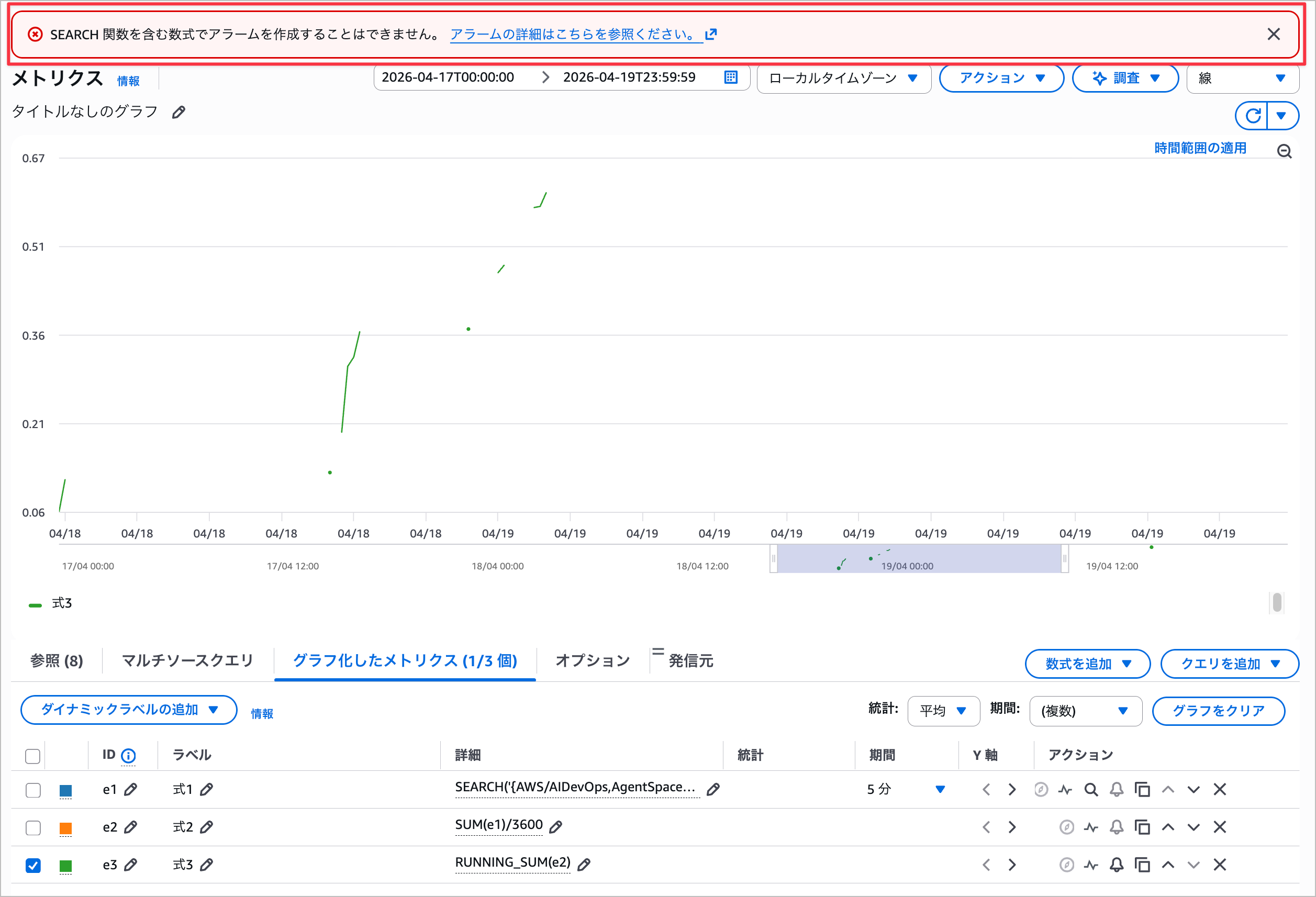Open the アクション dropdown
This screenshot has height=897, width=1316.
point(1001,78)
